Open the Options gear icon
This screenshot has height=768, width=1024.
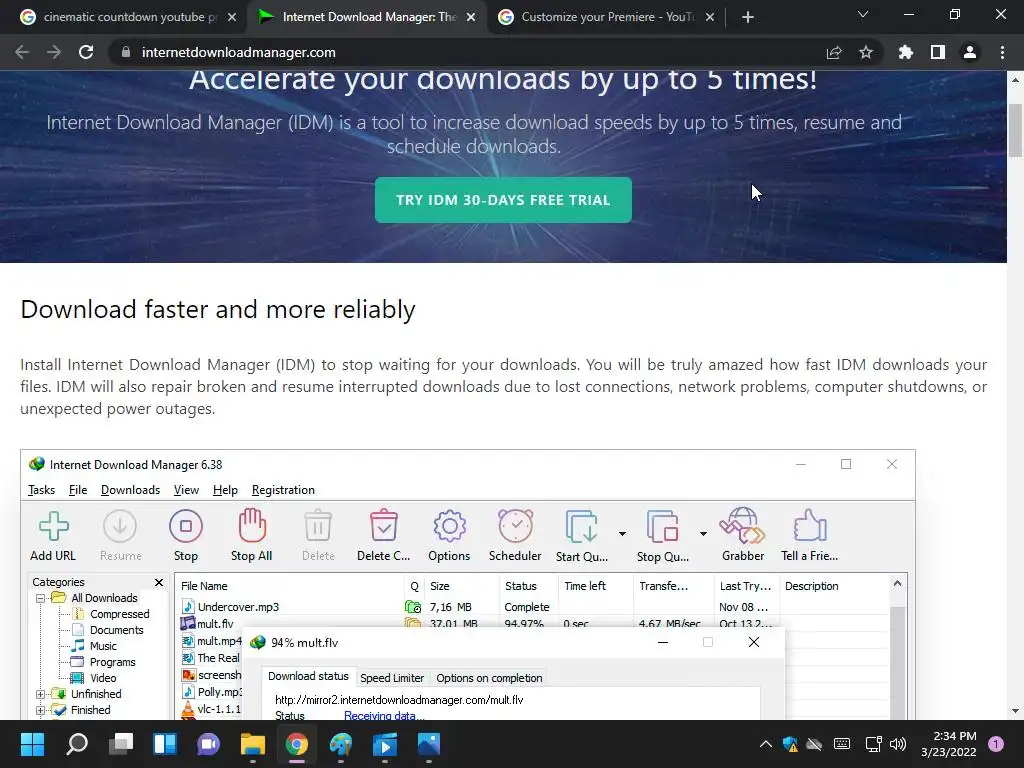[x=449, y=526]
